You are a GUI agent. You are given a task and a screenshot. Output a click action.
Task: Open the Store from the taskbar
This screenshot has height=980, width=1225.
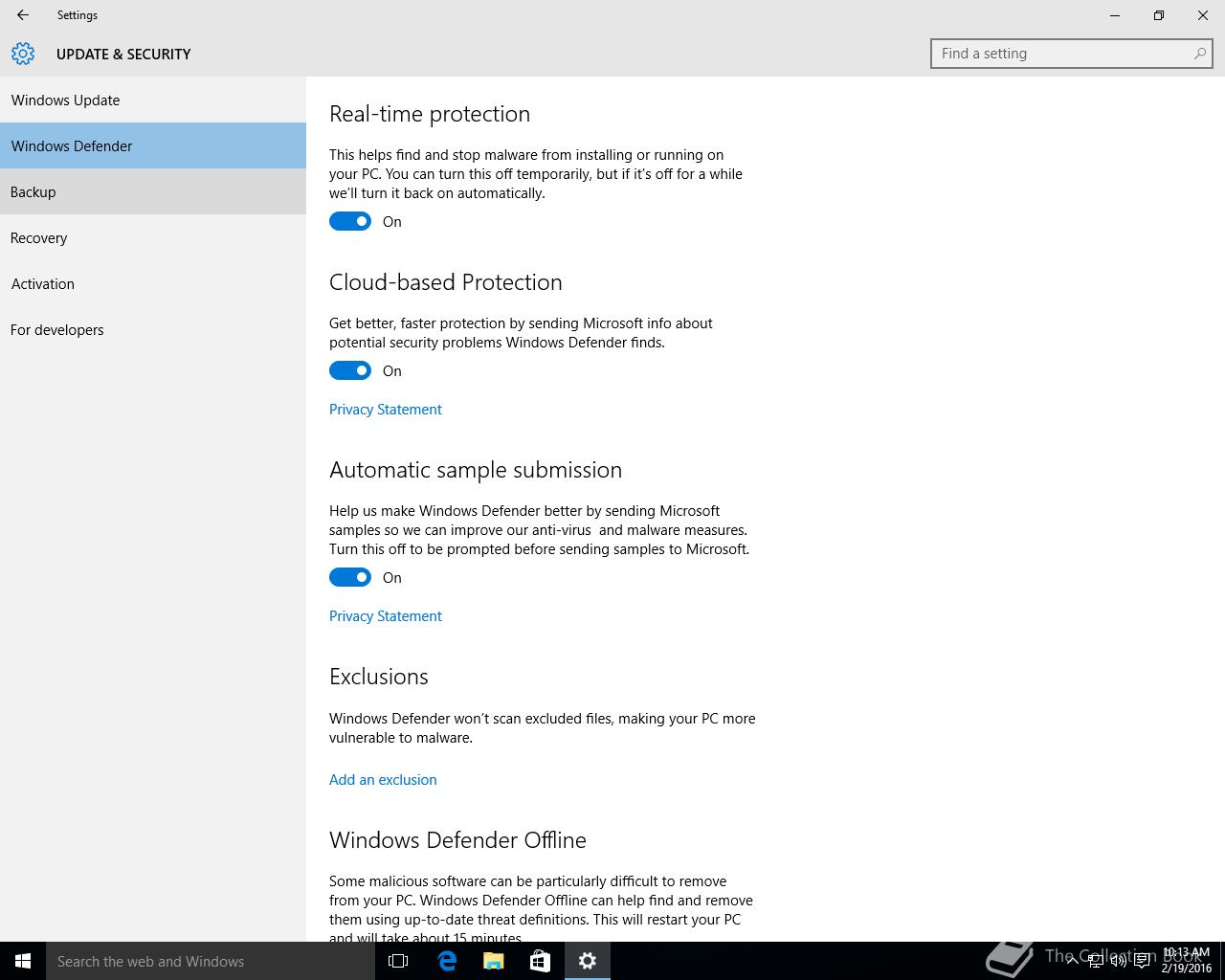541,961
